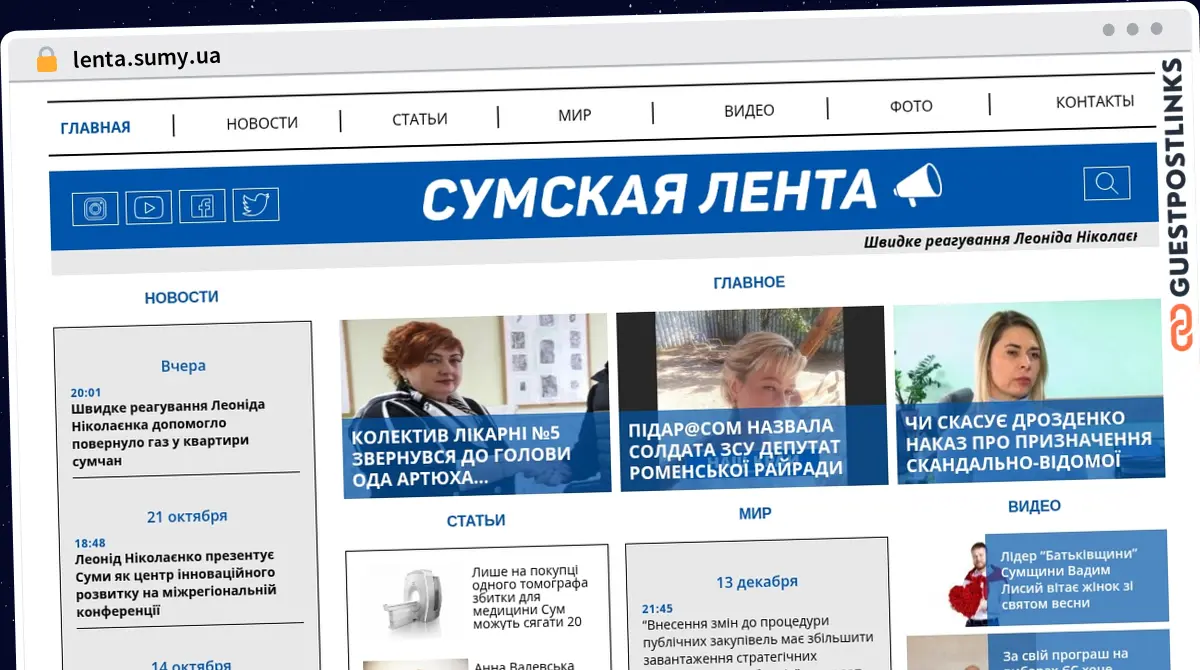1200x670 pixels.
Task: Open the НОВОСТИ menu item
Action: pyautogui.click(x=262, y=123)
